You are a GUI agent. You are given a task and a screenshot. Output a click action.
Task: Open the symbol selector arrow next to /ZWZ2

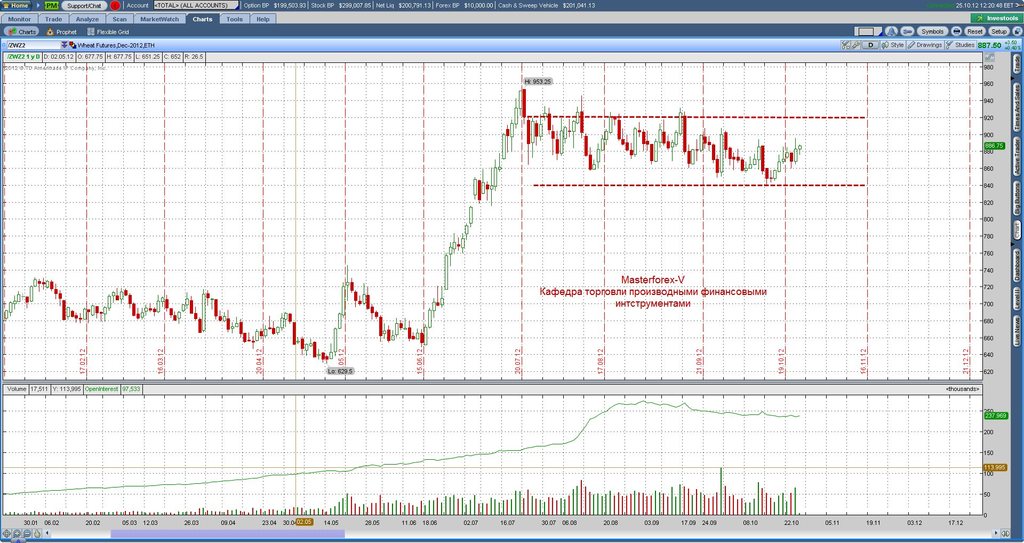tap(64, 45)
